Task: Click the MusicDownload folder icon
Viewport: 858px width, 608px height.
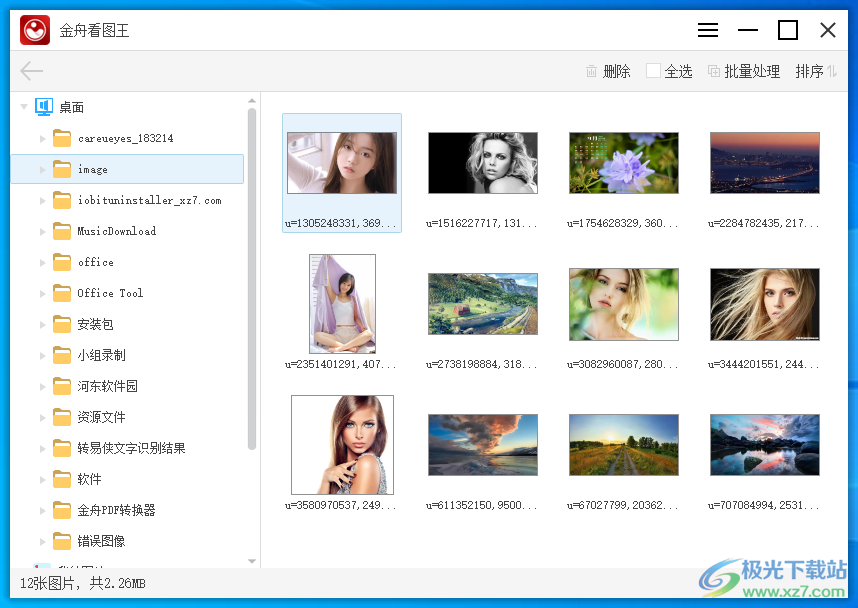Action: (62, 231)
